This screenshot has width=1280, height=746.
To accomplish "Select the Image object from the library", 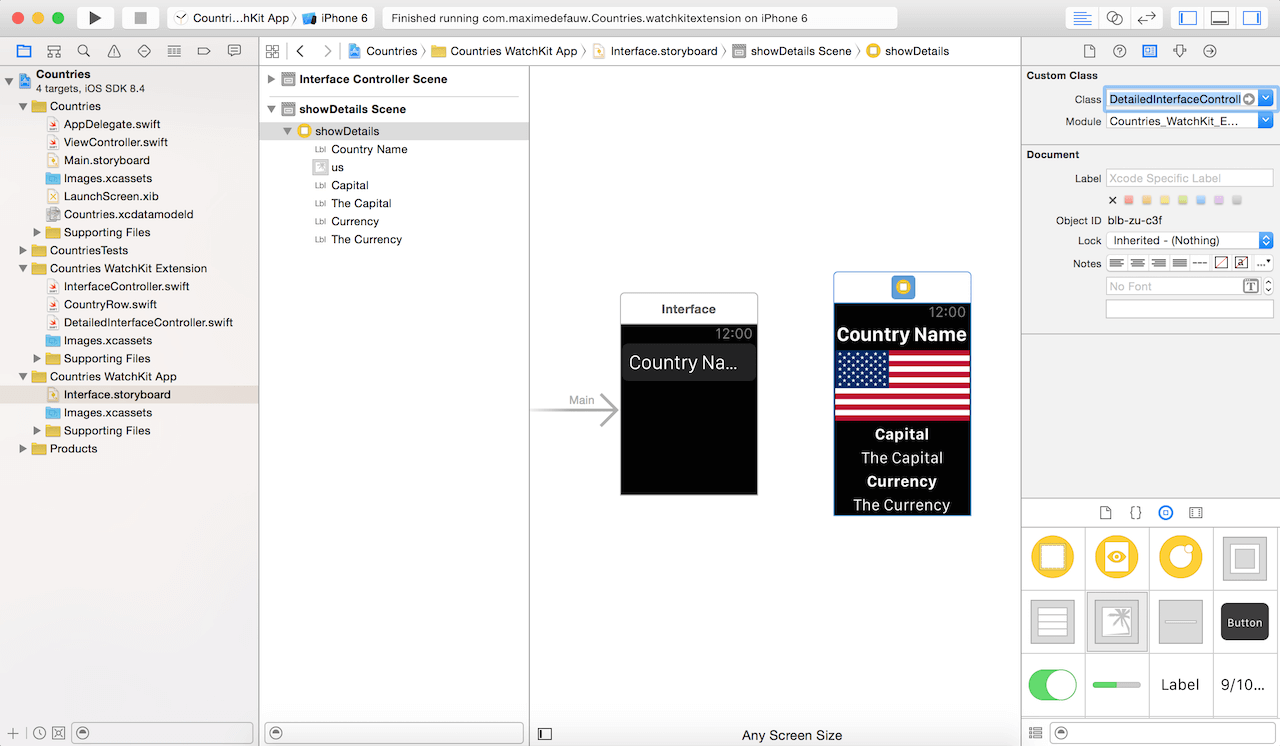I will point(1117,621).
